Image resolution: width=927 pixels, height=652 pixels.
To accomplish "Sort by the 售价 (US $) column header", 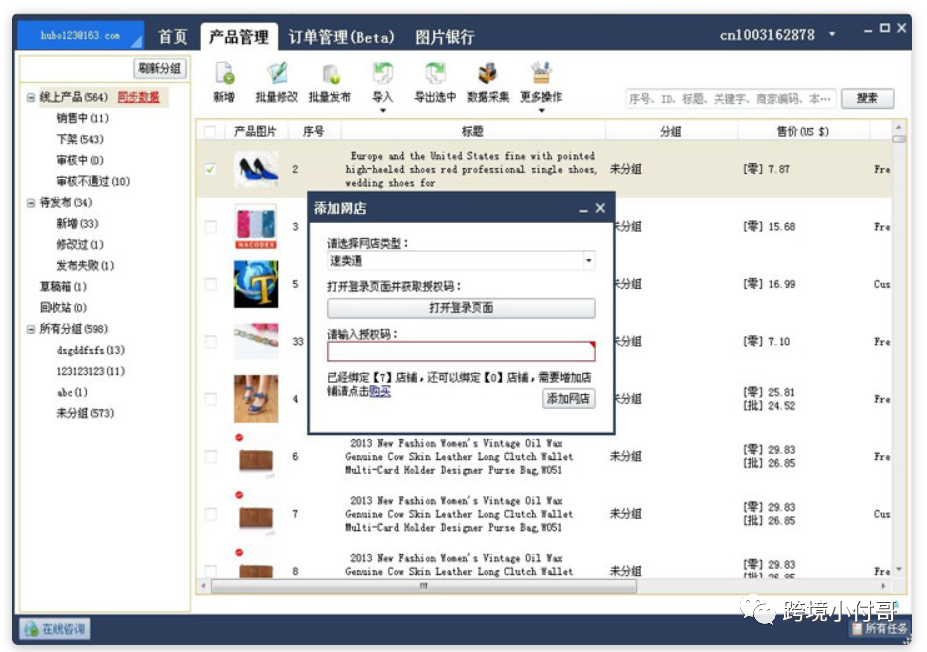I will tap(803, 131).
